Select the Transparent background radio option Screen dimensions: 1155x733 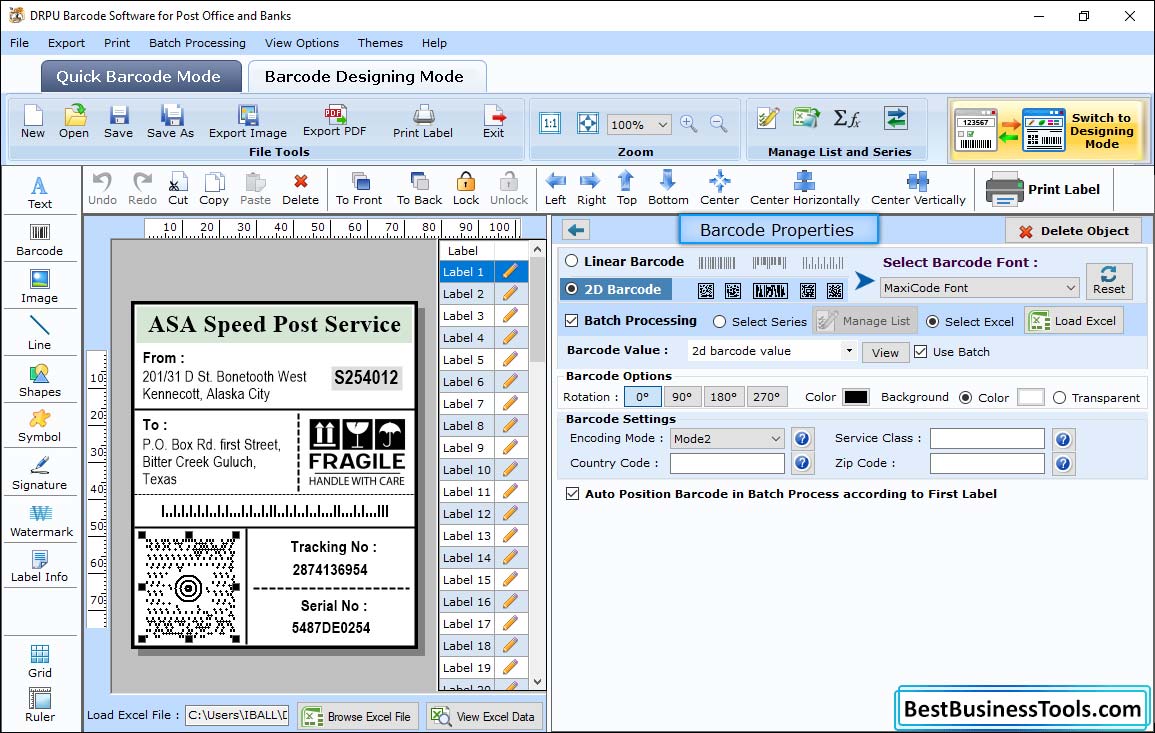pos(1059,397)
